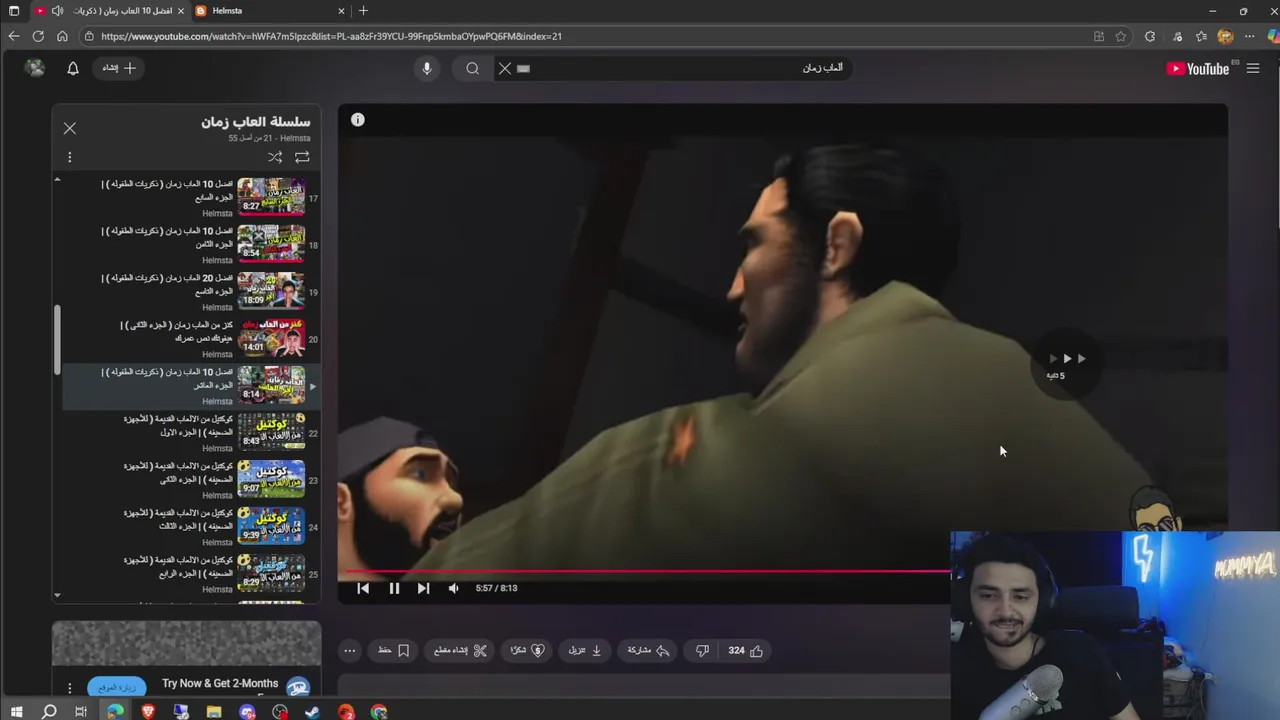1280x720 pixels.
Task: Click the Thanks (شكرًا) button
Action: point(527,650)
